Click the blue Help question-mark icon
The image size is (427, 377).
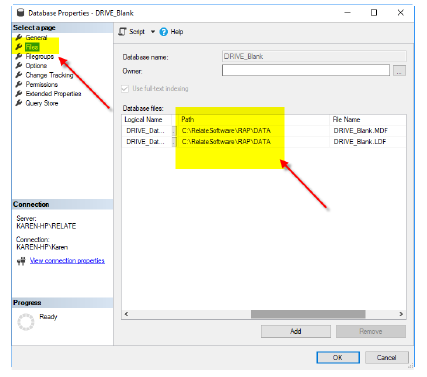(163, 32)
